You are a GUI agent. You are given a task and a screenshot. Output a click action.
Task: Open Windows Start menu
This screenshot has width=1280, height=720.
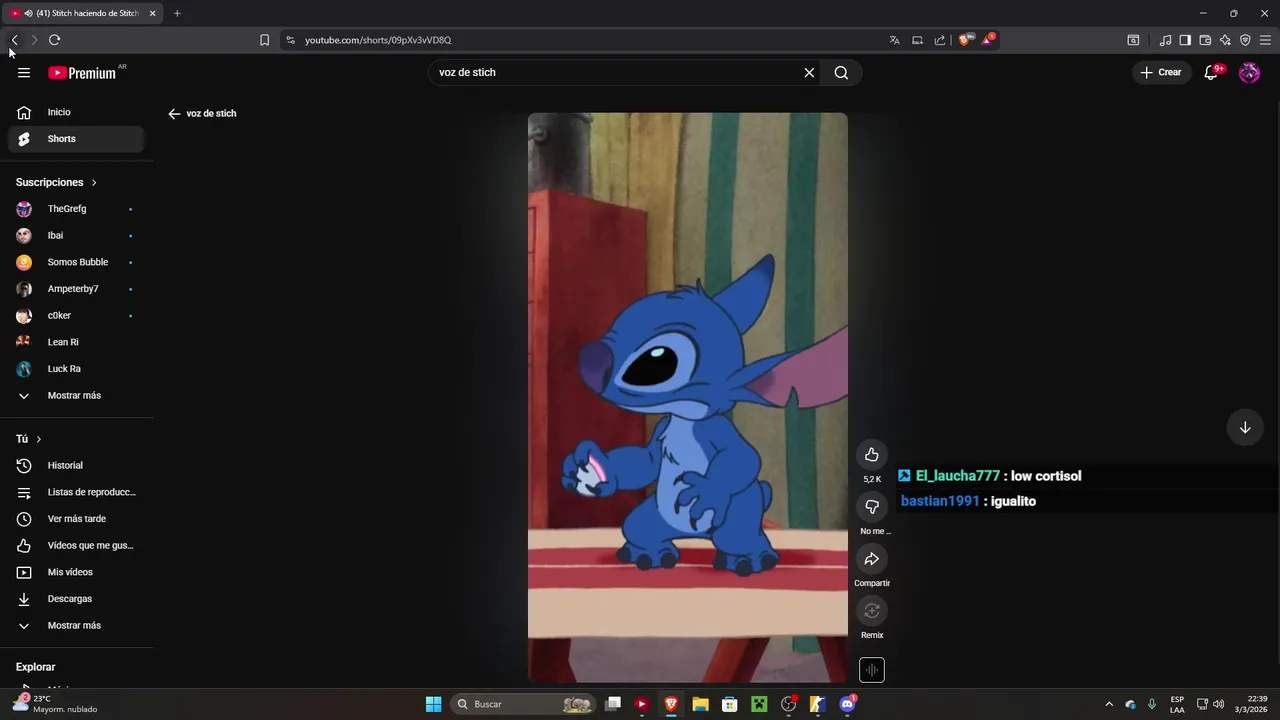click(x=433, y=704)
